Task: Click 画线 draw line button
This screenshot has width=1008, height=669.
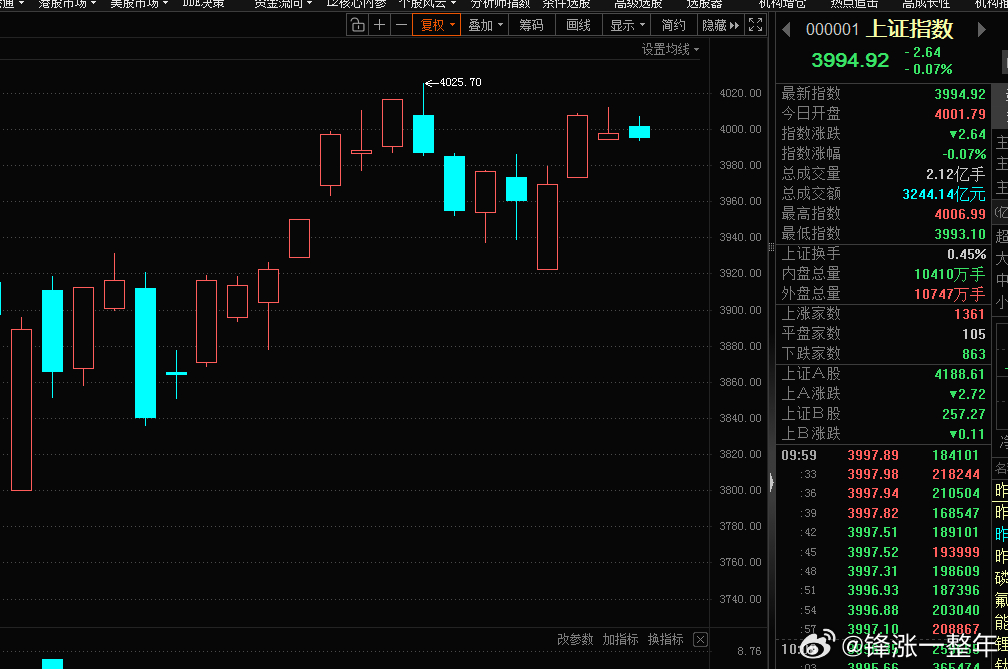Action: tap(578, 25)
